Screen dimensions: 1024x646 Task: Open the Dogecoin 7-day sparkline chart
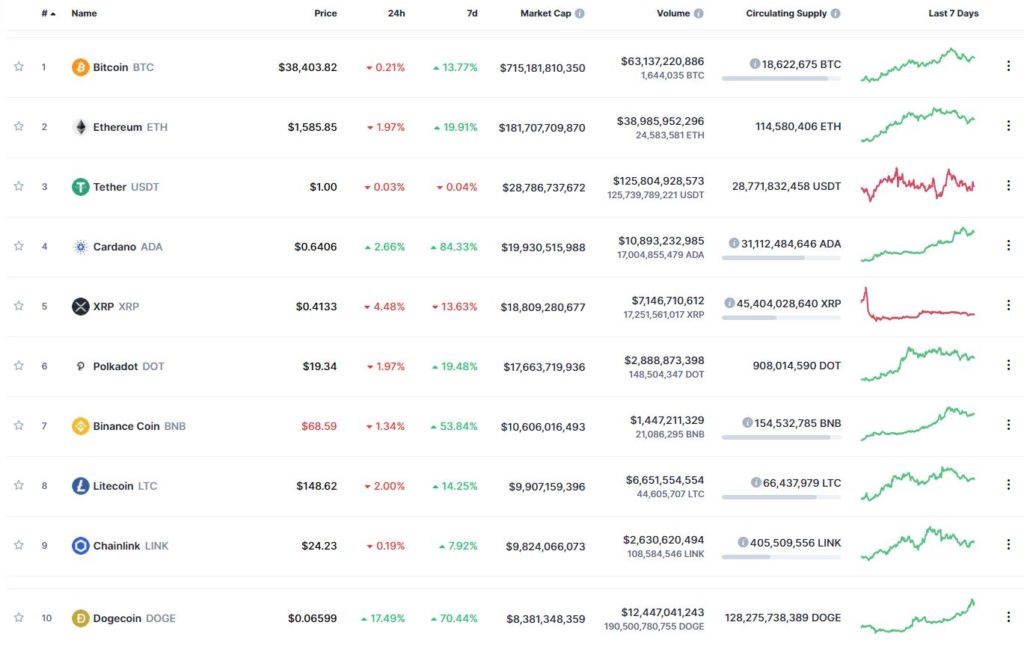point(918,616)
